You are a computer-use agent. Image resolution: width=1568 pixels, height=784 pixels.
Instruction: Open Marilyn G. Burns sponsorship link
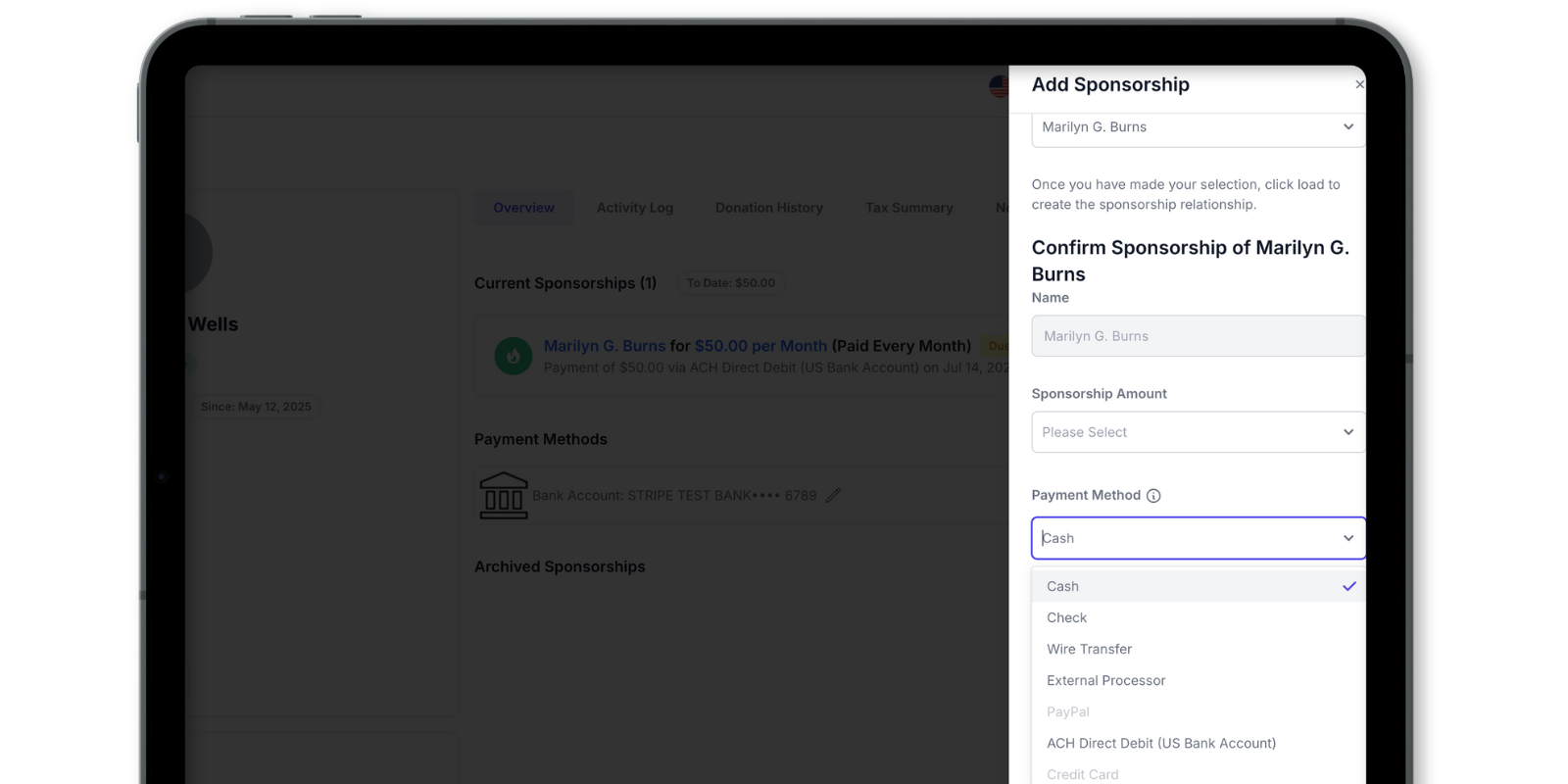point(605,346)
